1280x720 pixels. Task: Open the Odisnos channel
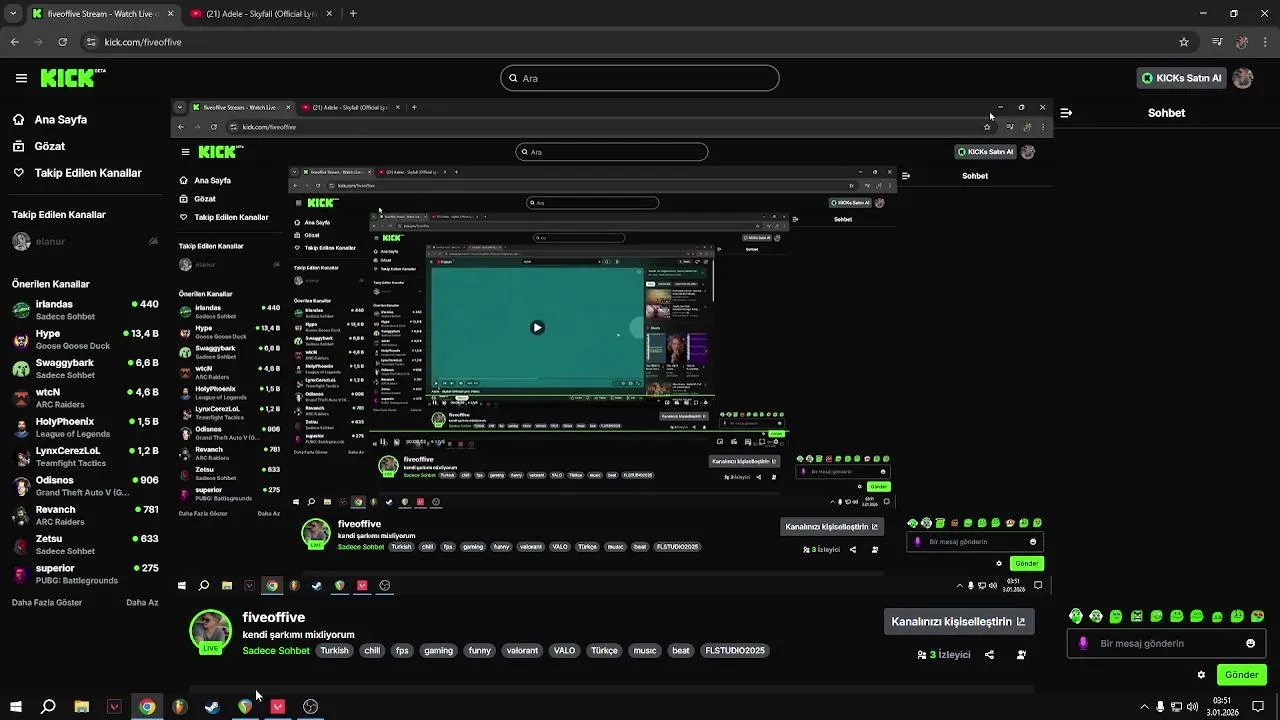(85, 486)
